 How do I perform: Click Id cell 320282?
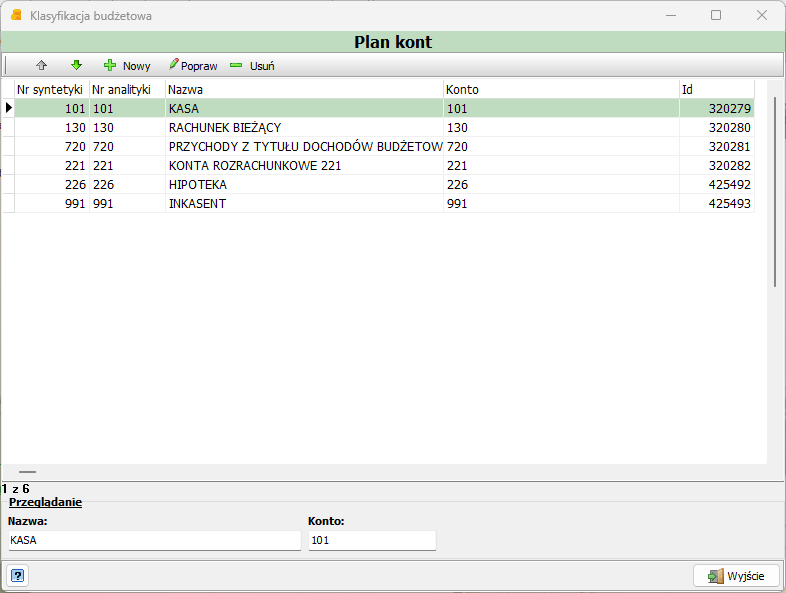(717, 165)
